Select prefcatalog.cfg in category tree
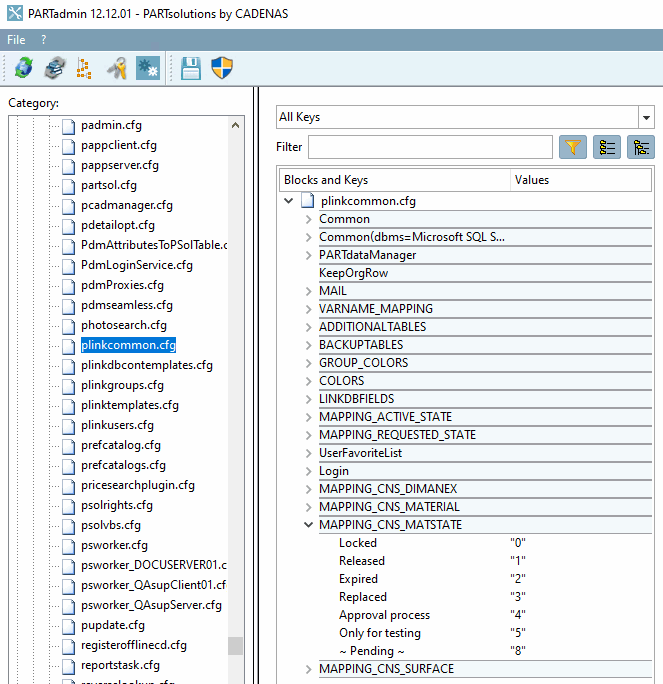663x684 pixels. tap(121, 445)
